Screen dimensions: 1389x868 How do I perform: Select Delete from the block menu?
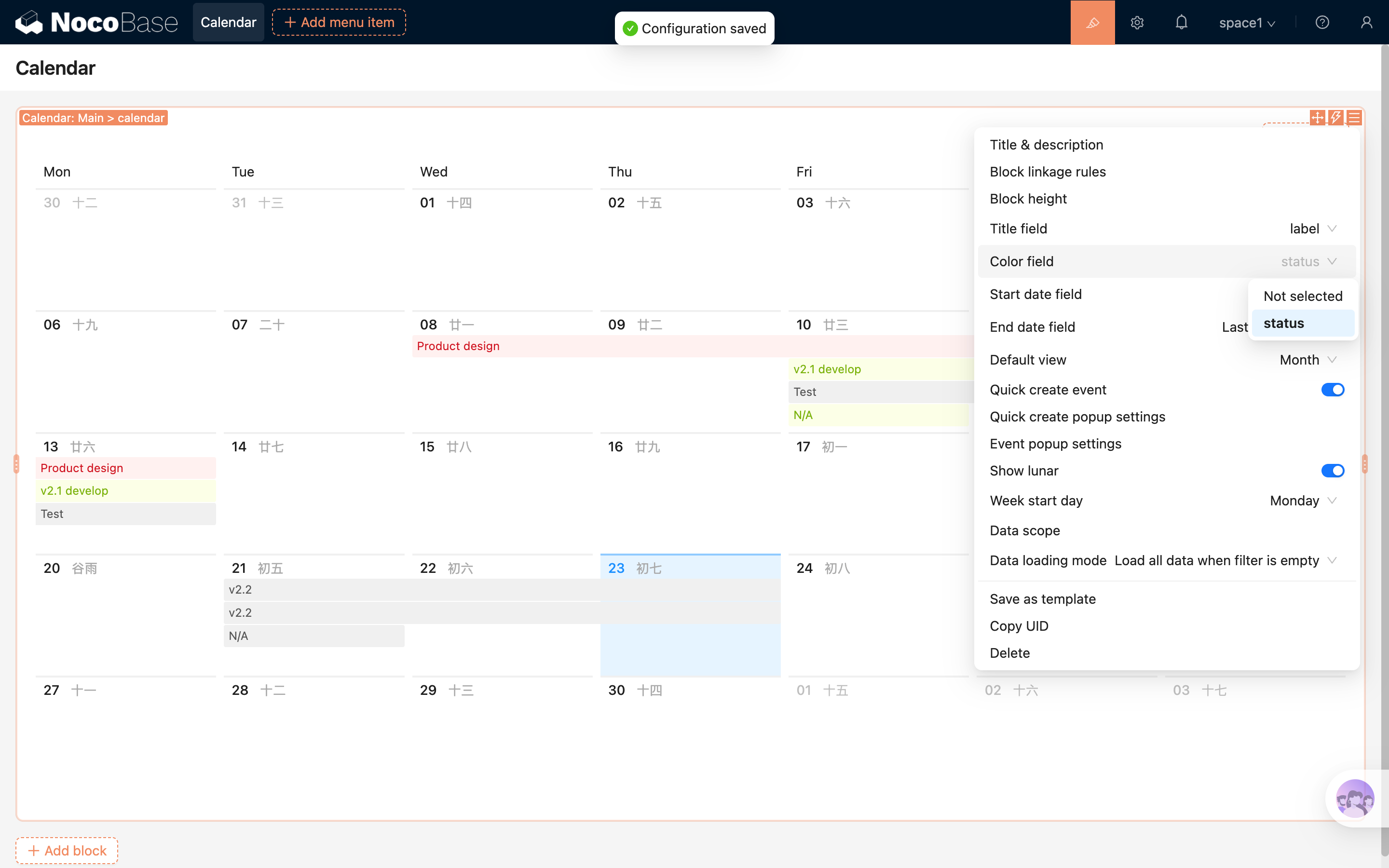[x=1009, y=653]
